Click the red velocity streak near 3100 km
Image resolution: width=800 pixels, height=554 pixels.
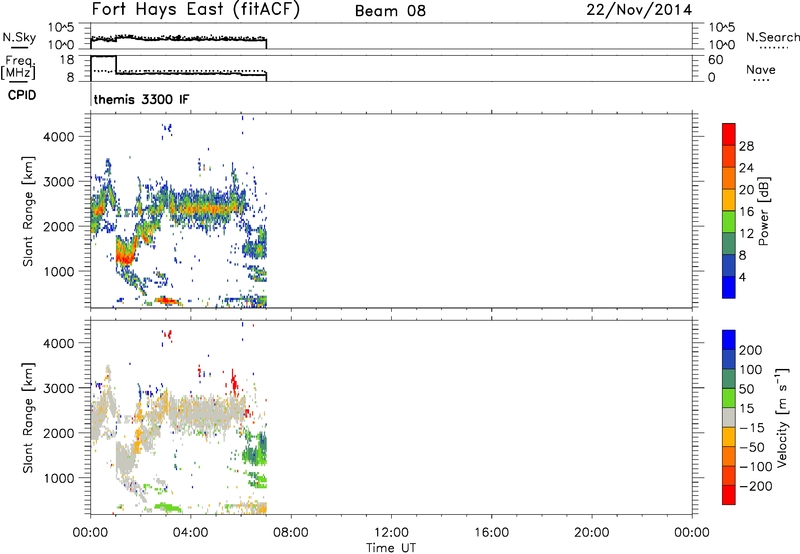point(234,382)
